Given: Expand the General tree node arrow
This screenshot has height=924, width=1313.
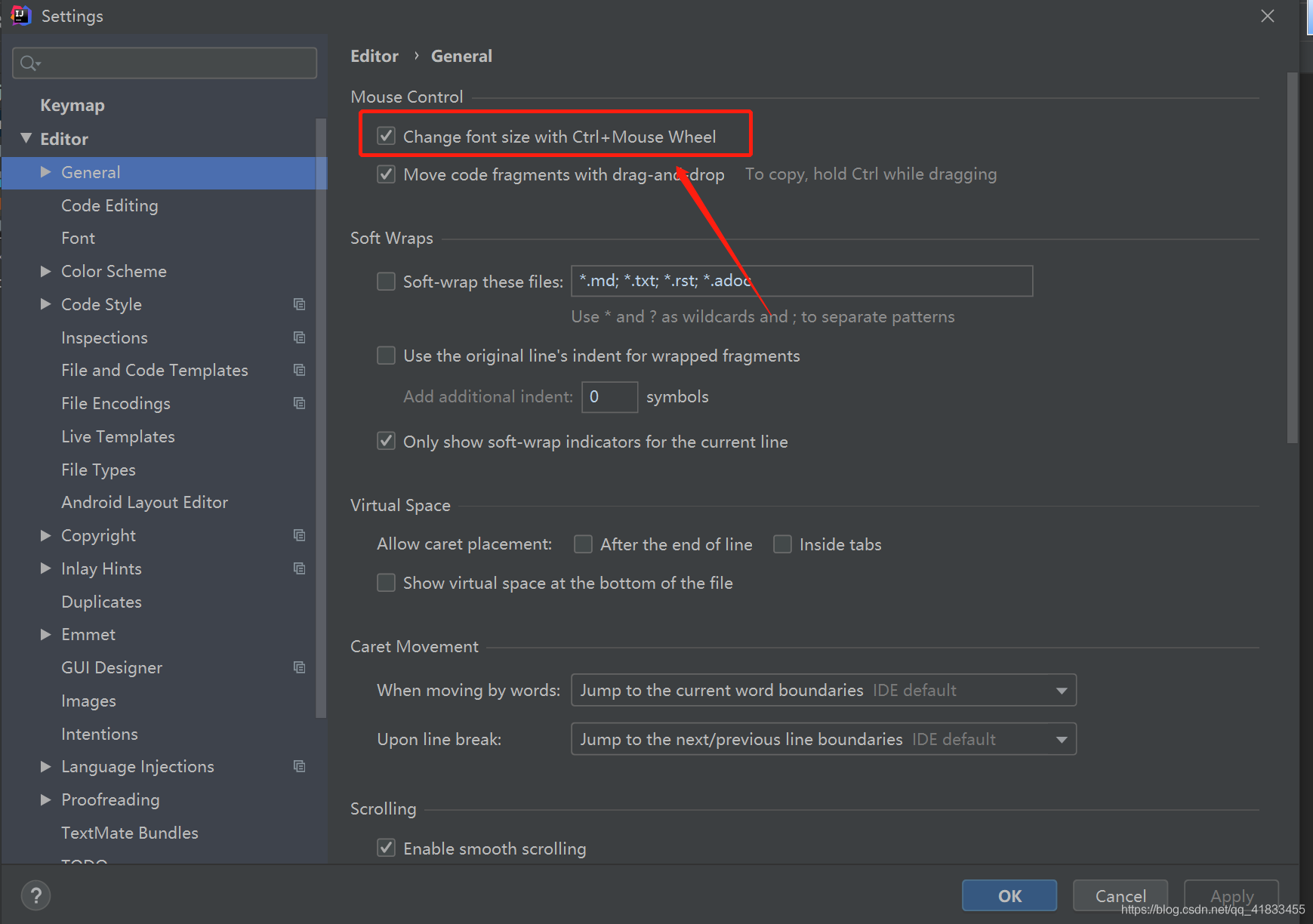Looking at the screenshot, I should tap(45, 172).
